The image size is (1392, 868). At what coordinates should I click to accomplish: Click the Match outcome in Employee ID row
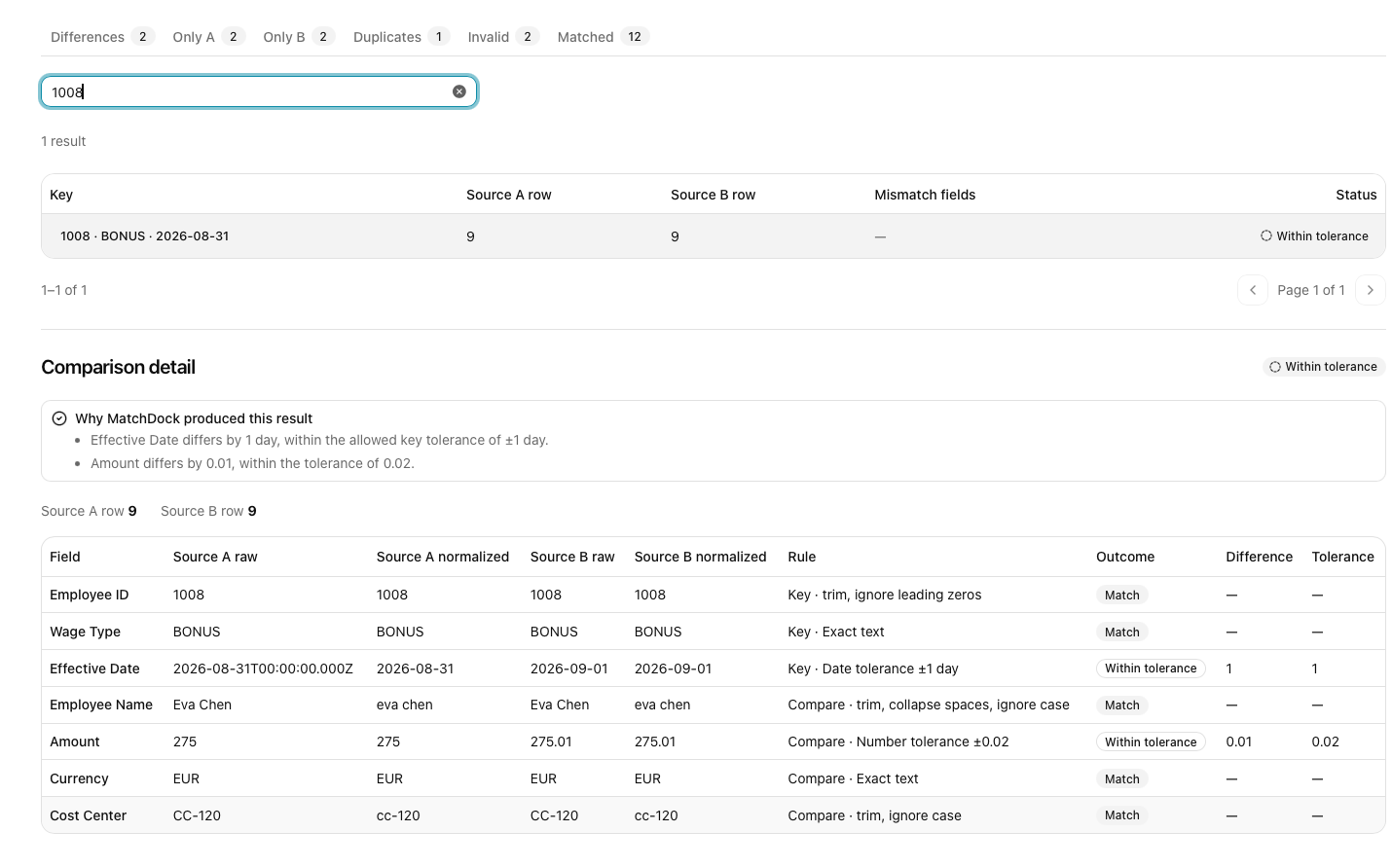pos(1122,595)
